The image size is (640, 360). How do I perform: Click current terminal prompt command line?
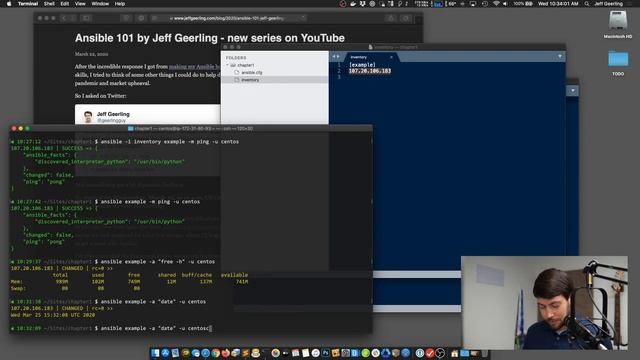pyautogui.click(x=155, y=328)
